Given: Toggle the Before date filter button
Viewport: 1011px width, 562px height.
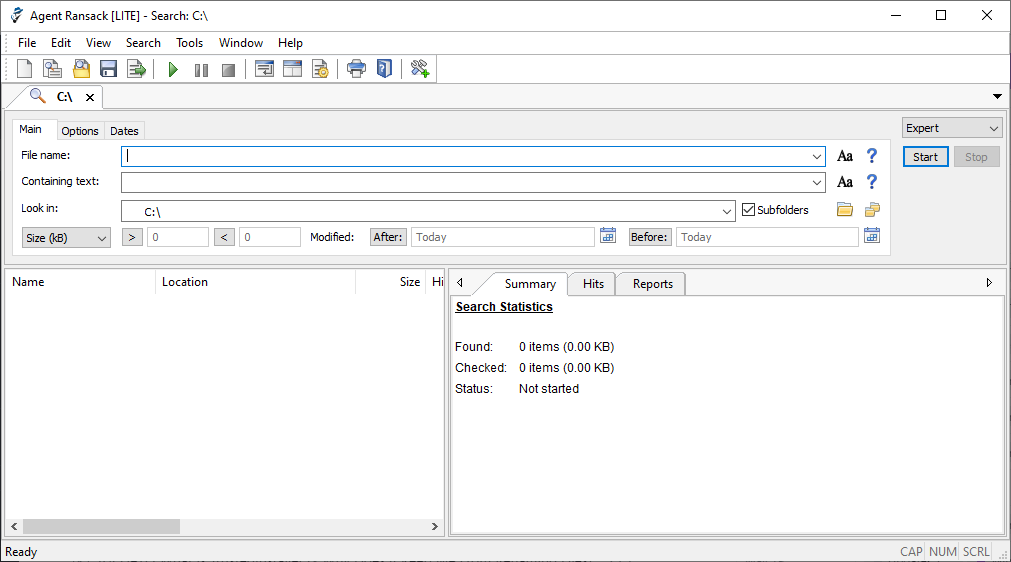Looking at the screenshot, I should 650,237.
